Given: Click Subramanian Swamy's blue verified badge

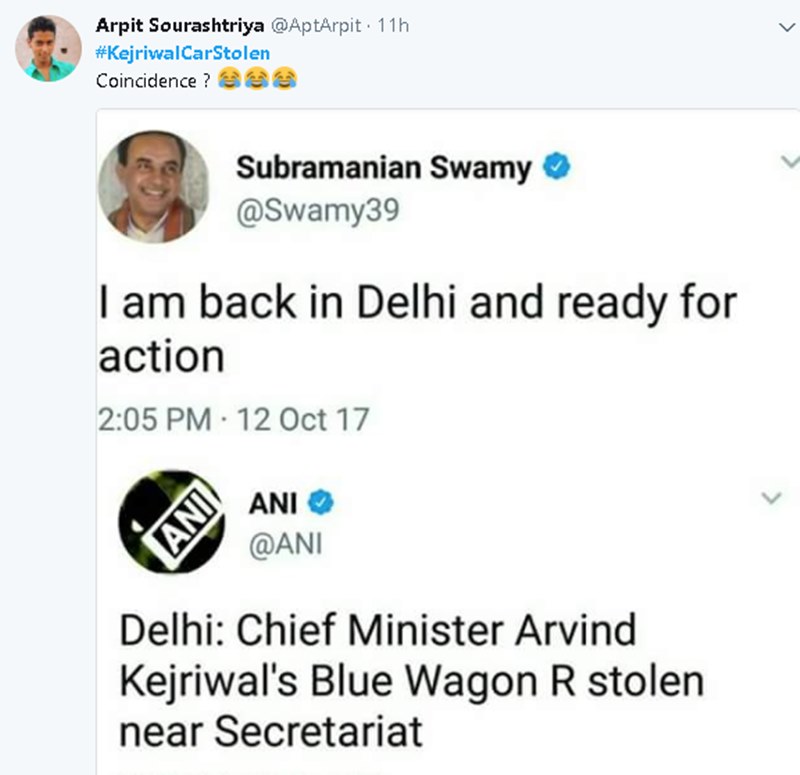Looking at the screenshot, I should (x=556, y=168).
